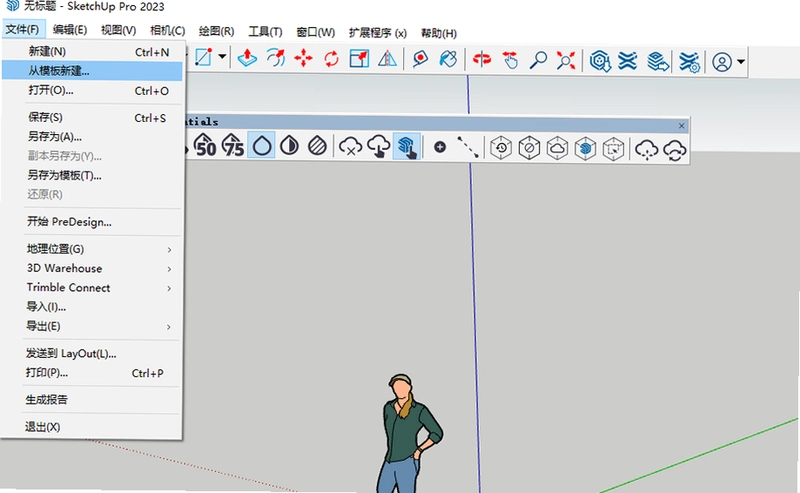Expand the 3D Warehouse submenu
800x493 pixels.
102,268
